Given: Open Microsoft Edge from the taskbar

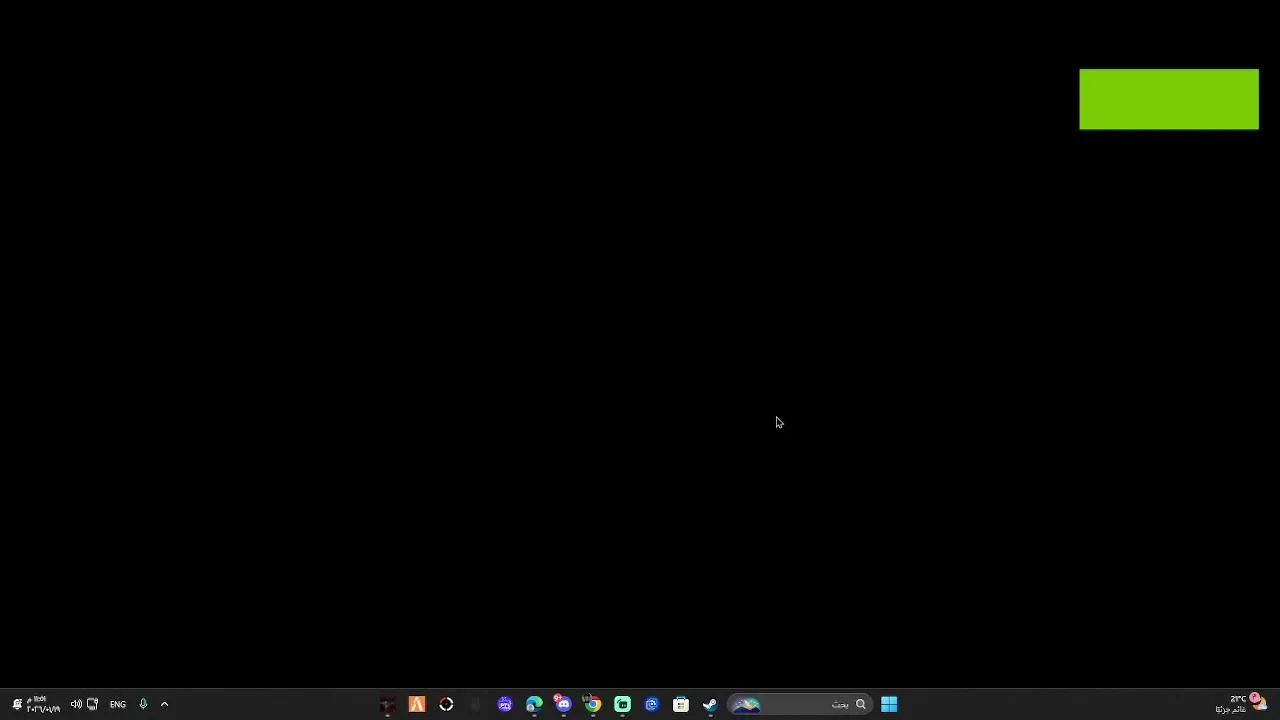Looking at the screenshot, I should (x=534, y=705).
